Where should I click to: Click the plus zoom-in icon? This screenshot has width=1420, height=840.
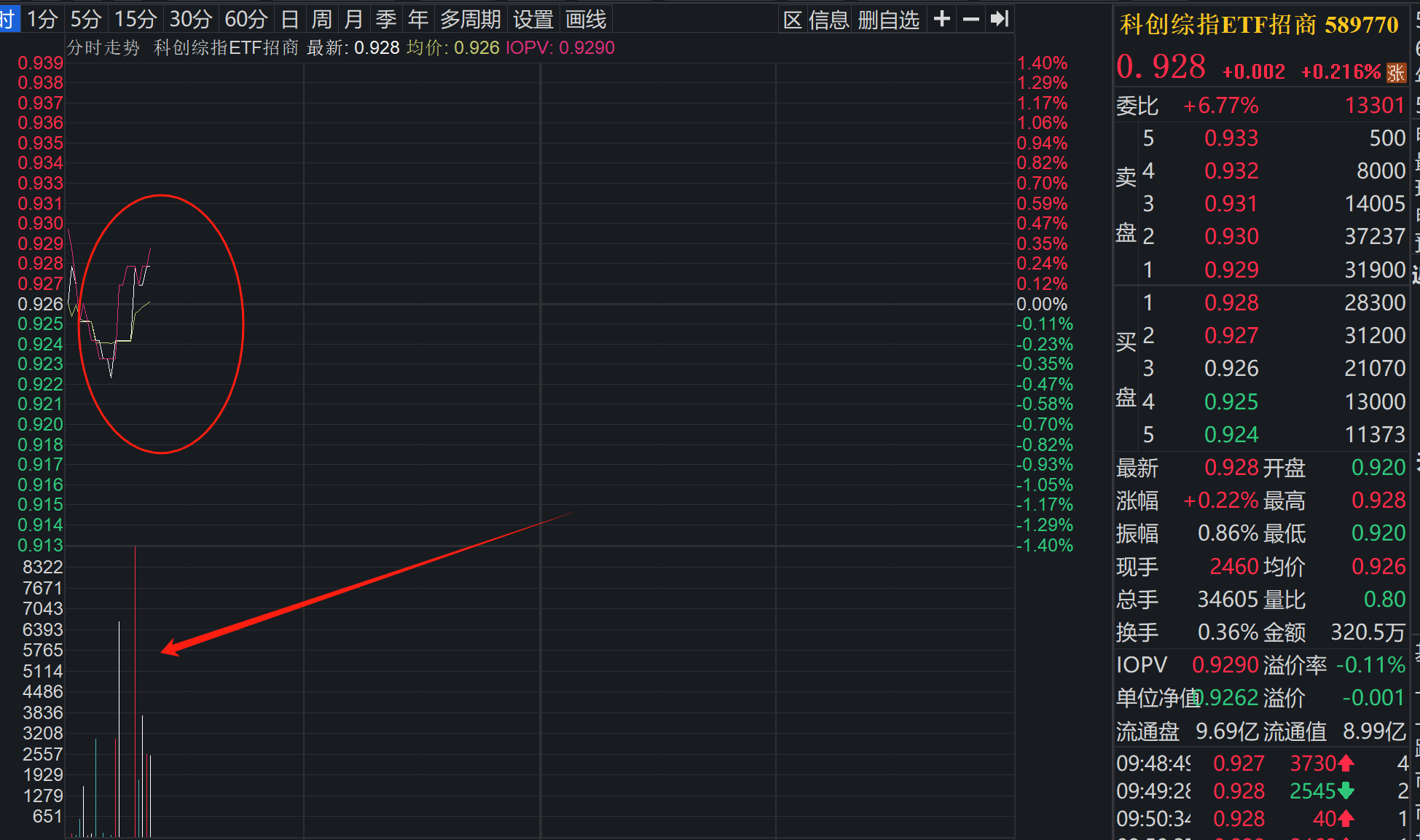pos(941,19)
